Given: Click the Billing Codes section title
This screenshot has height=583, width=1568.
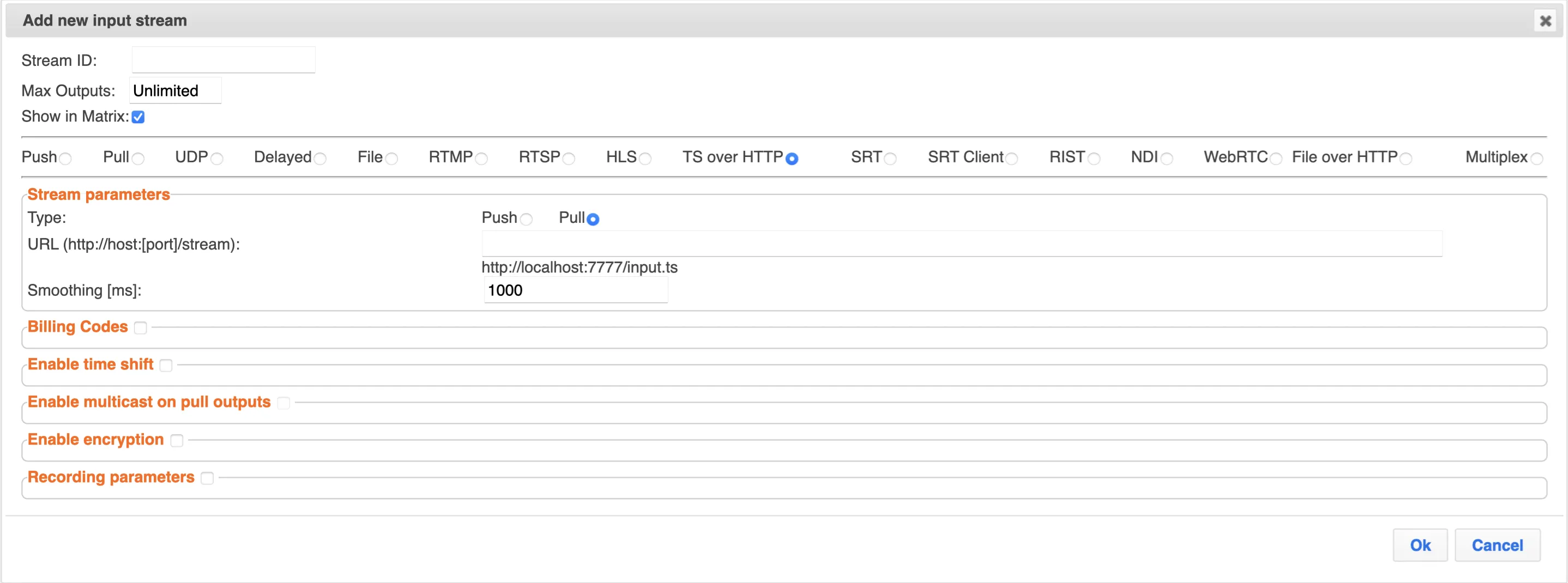Looking at the screenshot, I should (77, 326).
